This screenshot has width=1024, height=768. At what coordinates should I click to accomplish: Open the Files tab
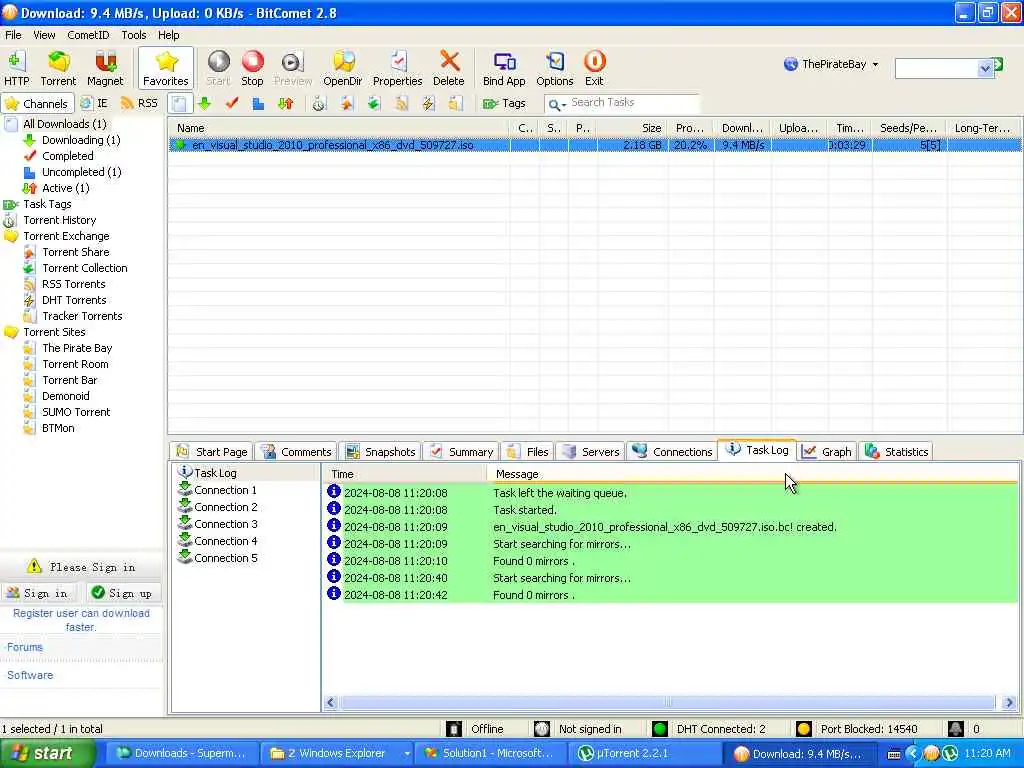[528, 451]
